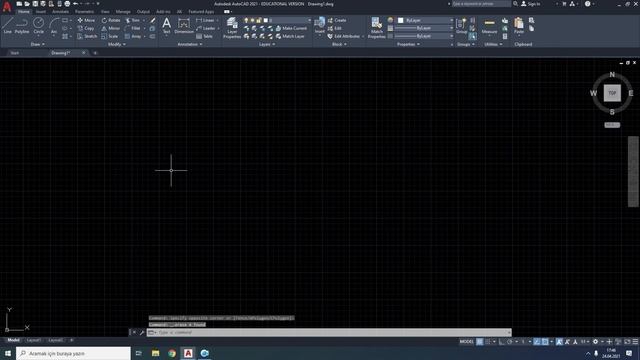640x360 pixels.
Task: Open the AutoCAD application menu button
Action: [x=7, y=6]
